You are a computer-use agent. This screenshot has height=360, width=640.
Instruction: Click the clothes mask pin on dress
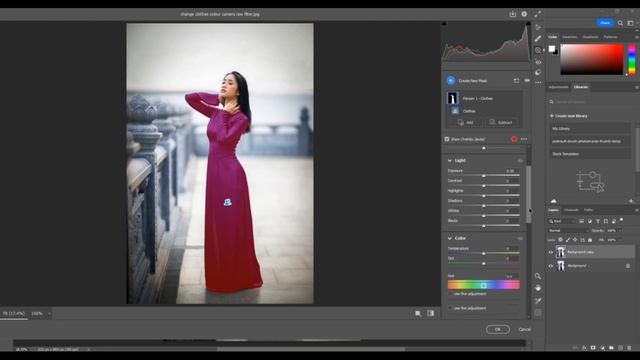[228, 202]
